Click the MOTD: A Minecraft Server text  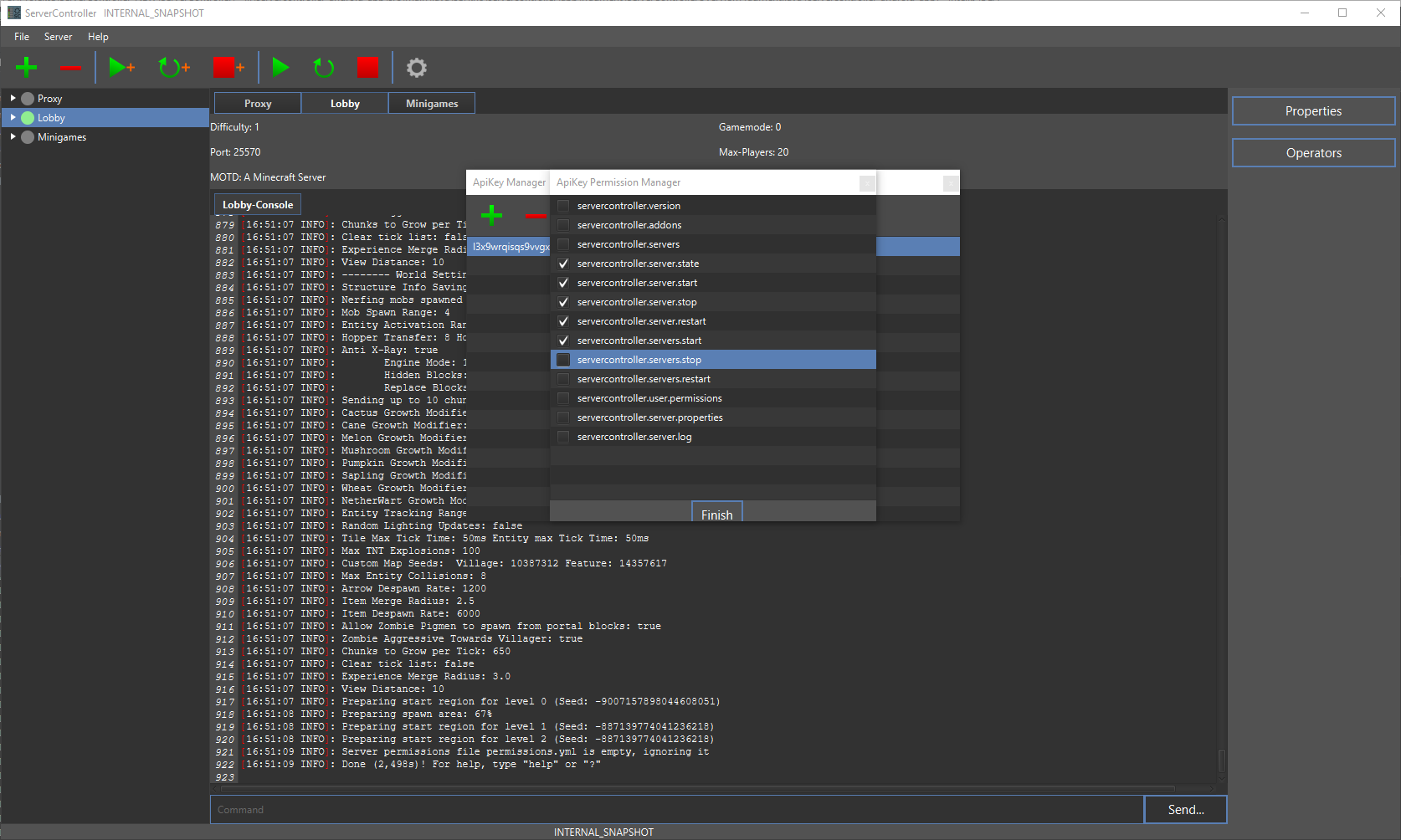[x=268, y=177]
